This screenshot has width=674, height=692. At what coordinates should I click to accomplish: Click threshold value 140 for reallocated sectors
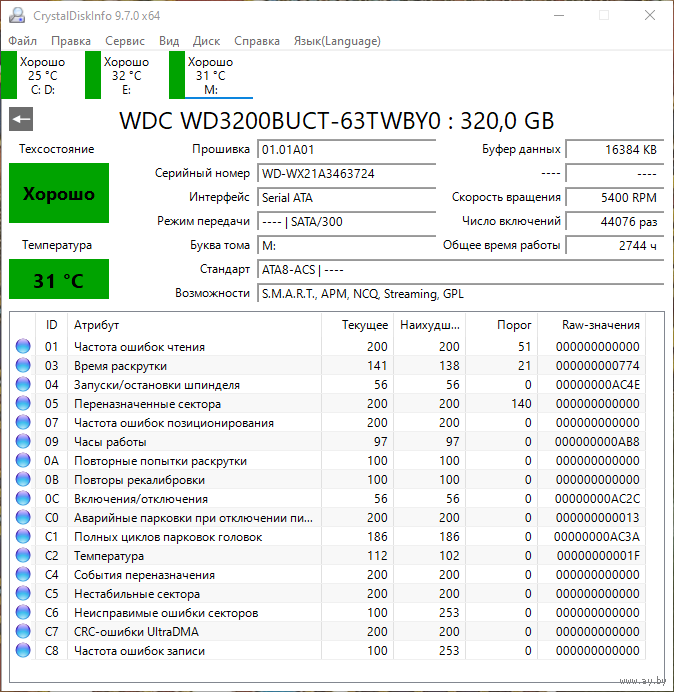coord(521,404)
